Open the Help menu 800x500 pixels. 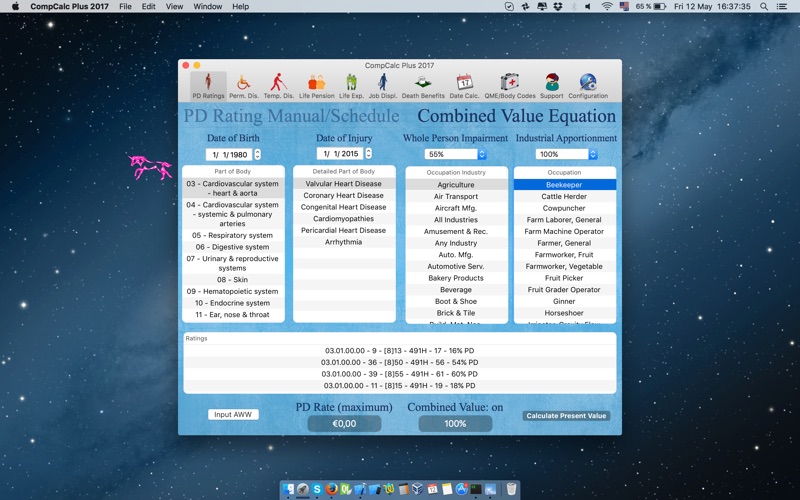240,7
